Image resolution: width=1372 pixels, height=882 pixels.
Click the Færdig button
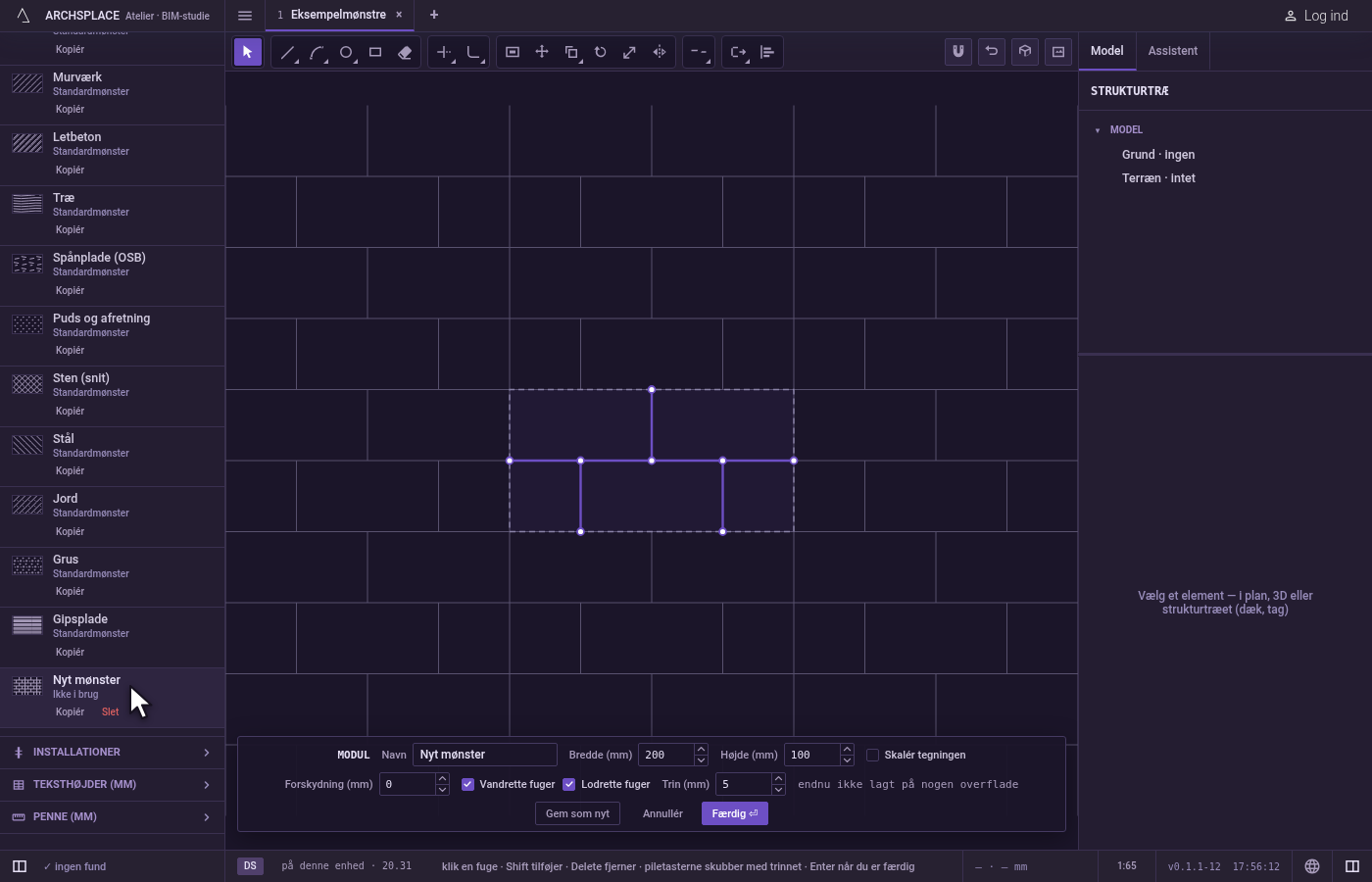coord(735,813)
